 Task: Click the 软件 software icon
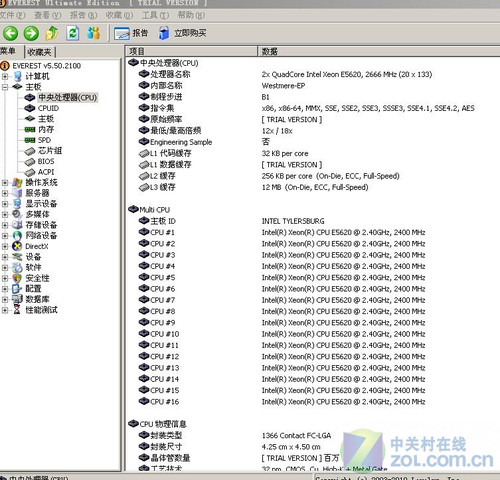(17, 267)
